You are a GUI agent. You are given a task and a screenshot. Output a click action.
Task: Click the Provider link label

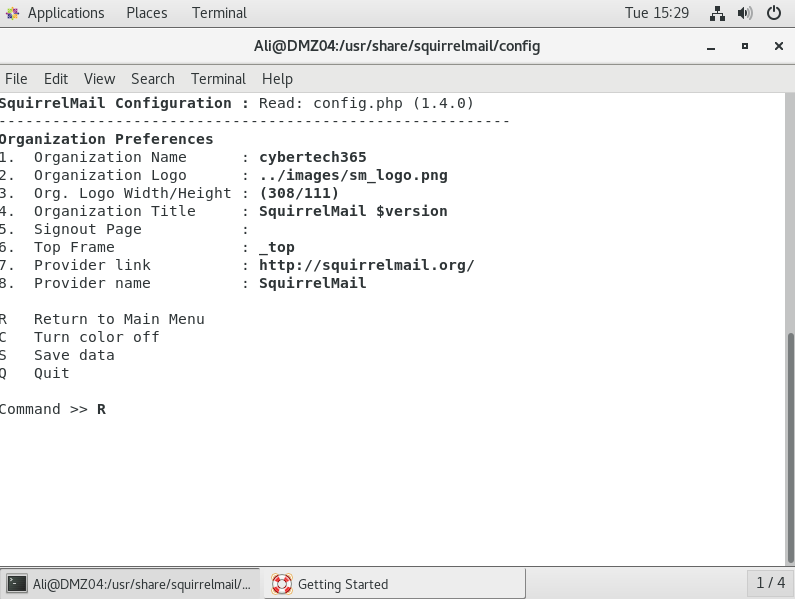(x=92, y=265)
